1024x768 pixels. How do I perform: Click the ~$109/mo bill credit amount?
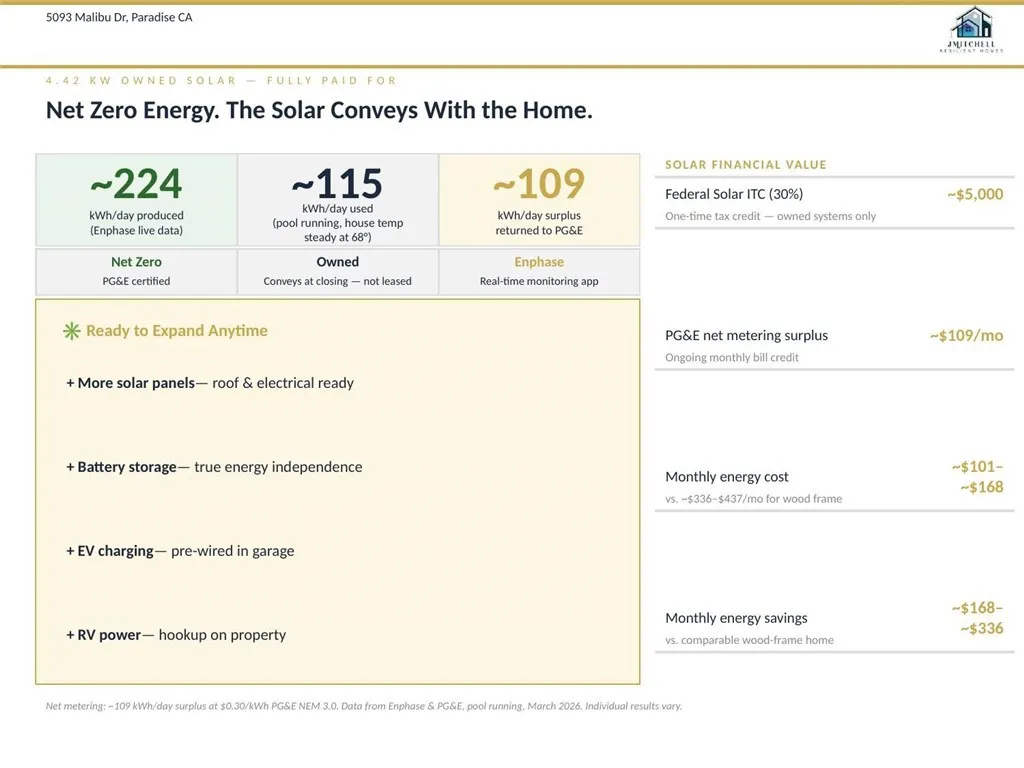click(x=965, y=336)
